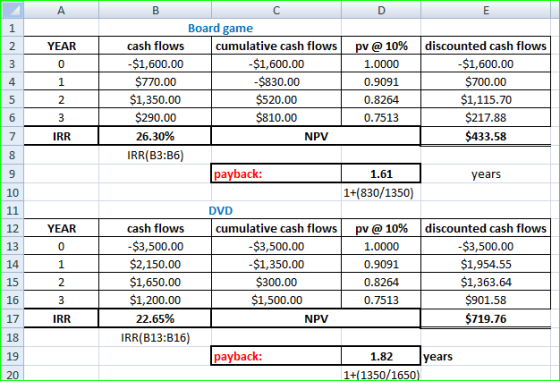Click the $300.00 cumulative cell

(276, 282)
